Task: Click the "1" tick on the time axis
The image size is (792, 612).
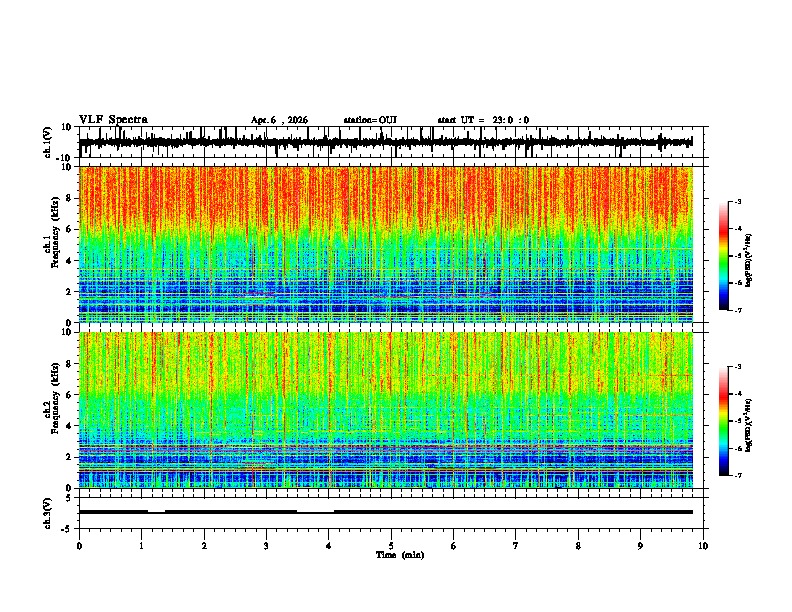Action: 141,546
